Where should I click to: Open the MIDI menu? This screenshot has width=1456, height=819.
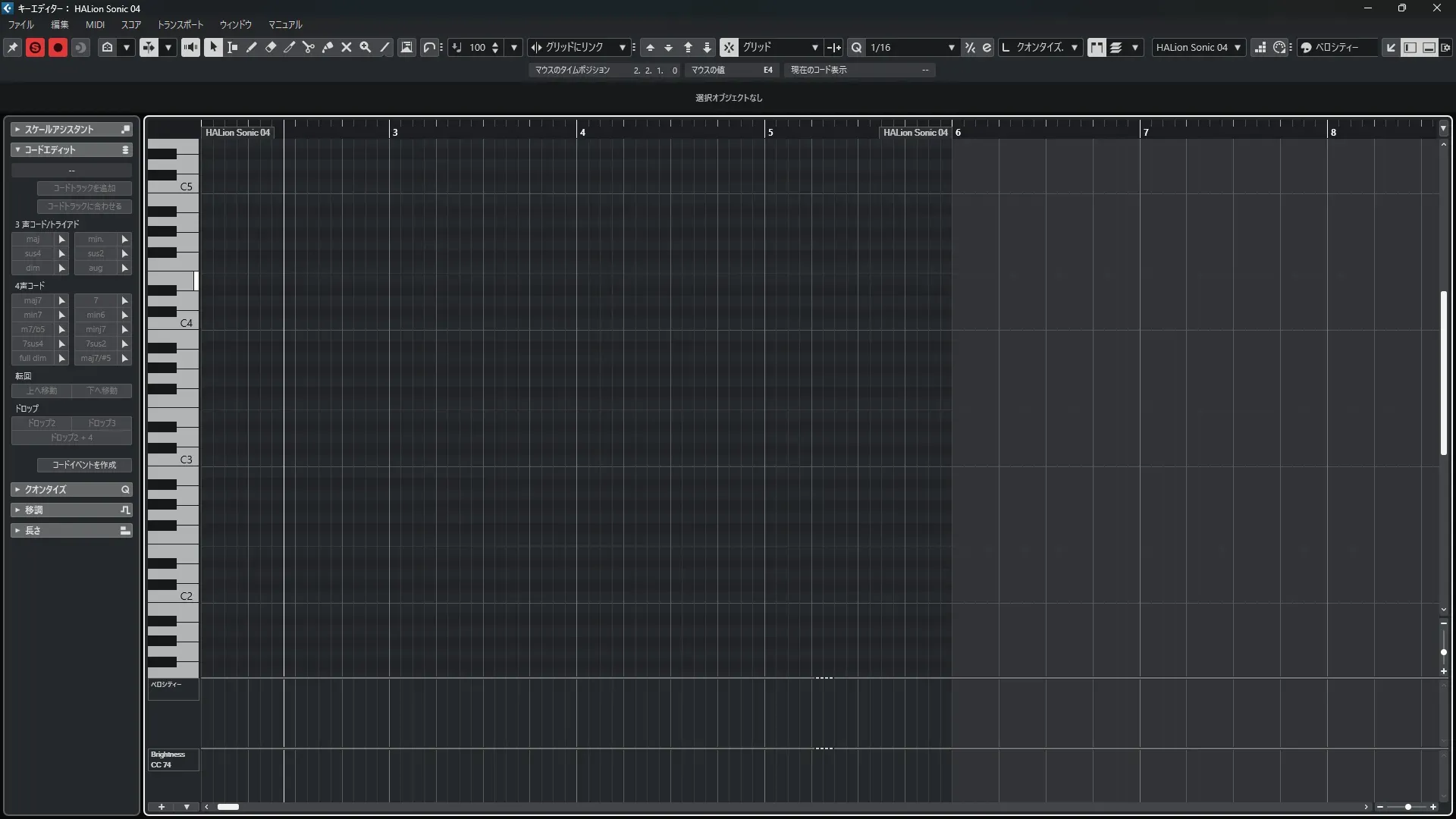[x=95, y=24]
